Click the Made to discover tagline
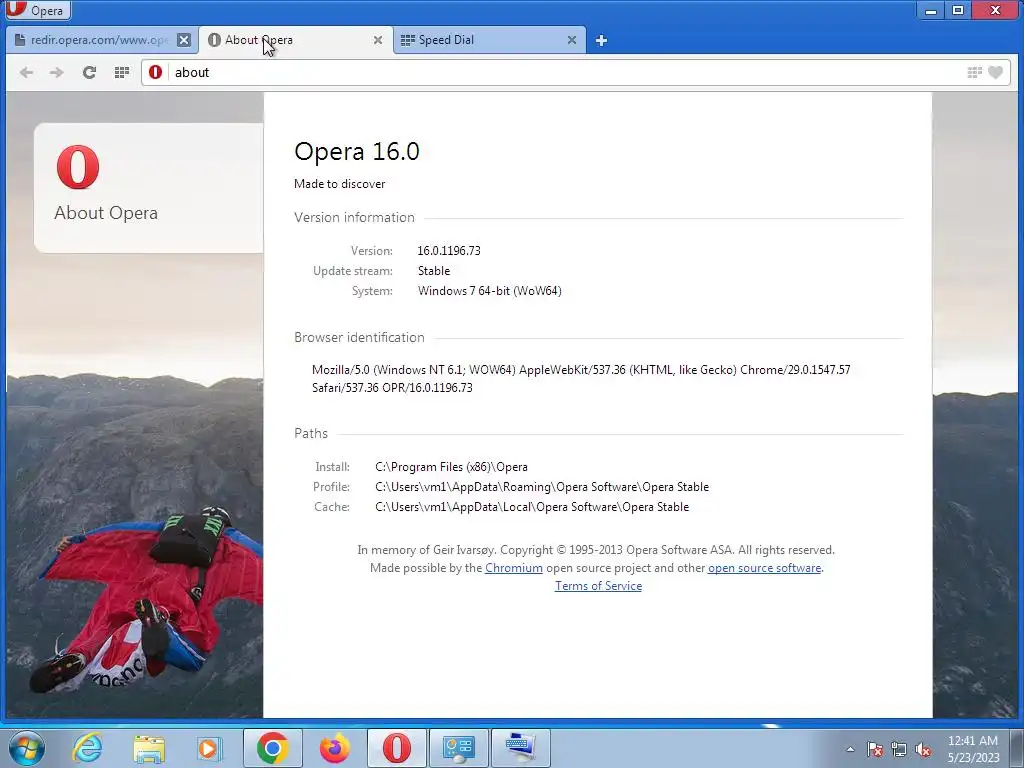This screenshot has height=768, width=1024. pos(340,184)
